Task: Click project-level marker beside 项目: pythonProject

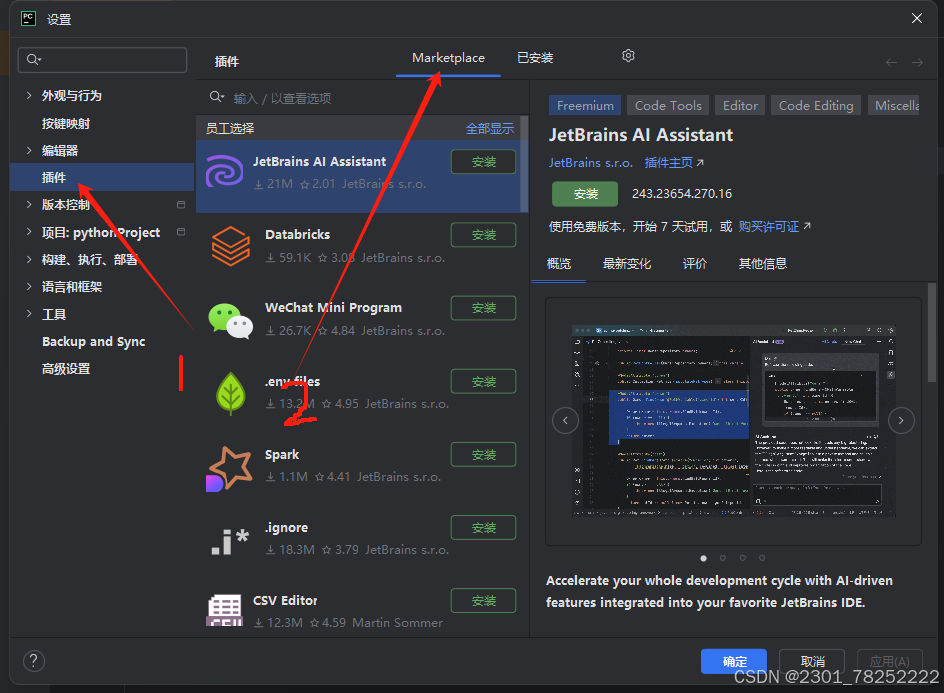Action: click(181, 232)
